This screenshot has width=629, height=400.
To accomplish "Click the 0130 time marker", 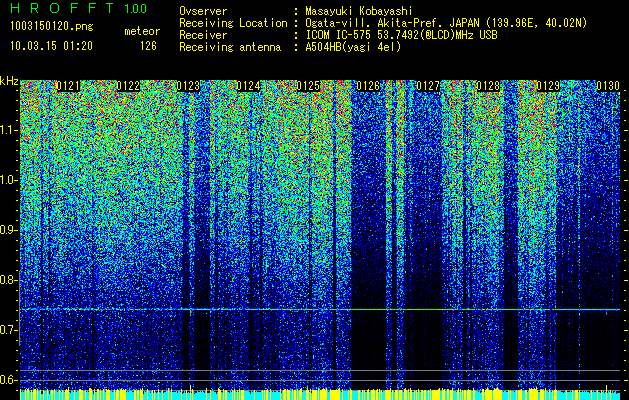I will click(x=608, y=86).
